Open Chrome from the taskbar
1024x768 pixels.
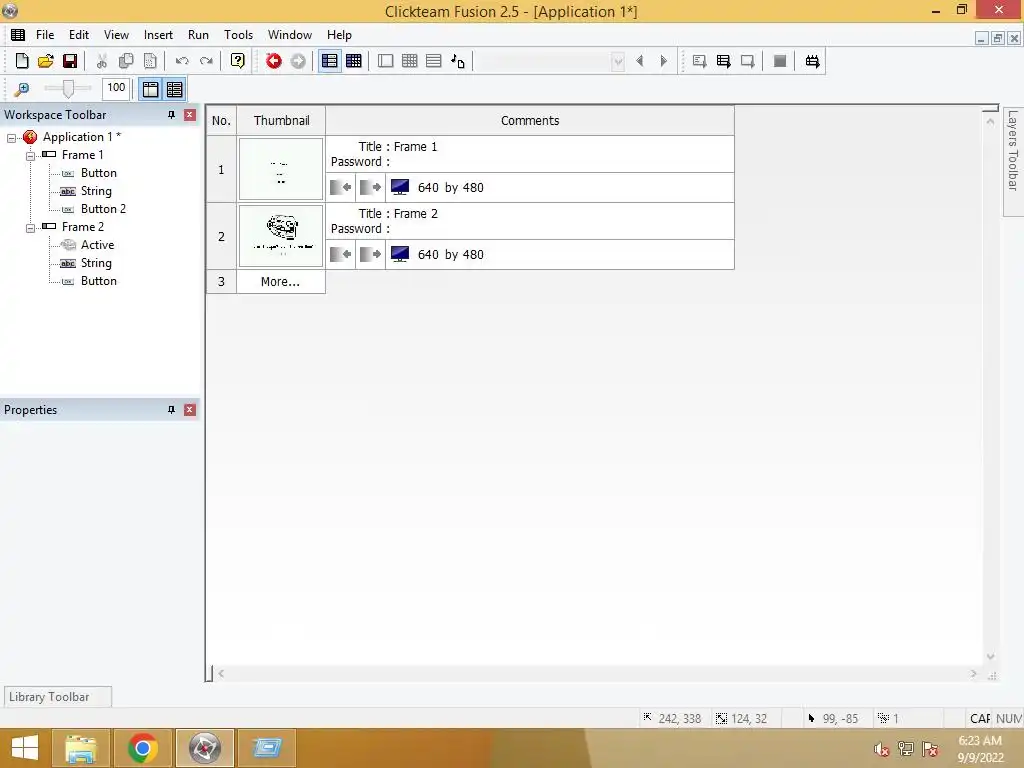click(142, 748)
